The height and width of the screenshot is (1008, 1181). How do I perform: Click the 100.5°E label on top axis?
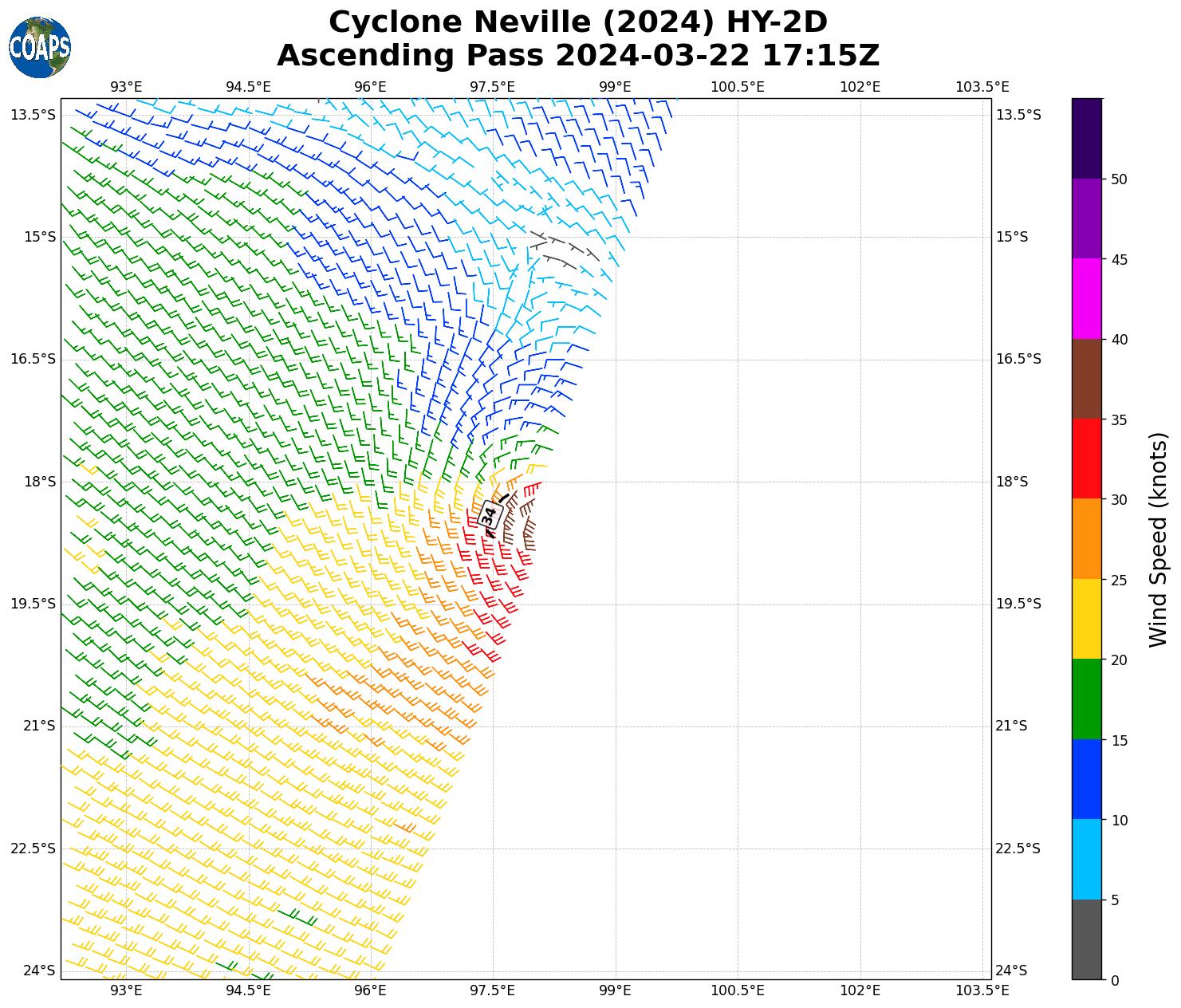737,87
